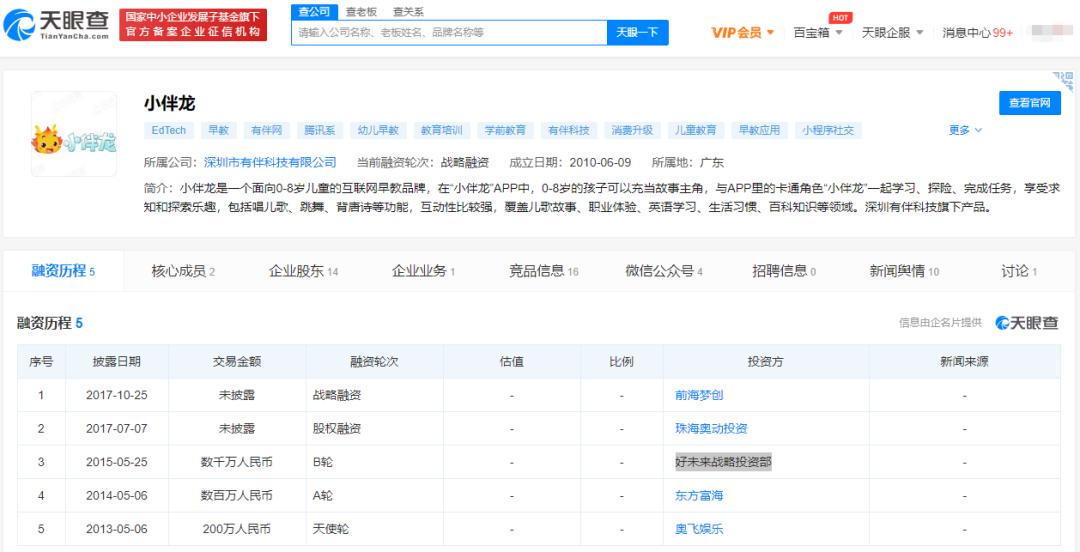Click the 数千万人民币 amount cell
Screen dimensions: 1080x552
pyautogui.click(x=237, y=462)
